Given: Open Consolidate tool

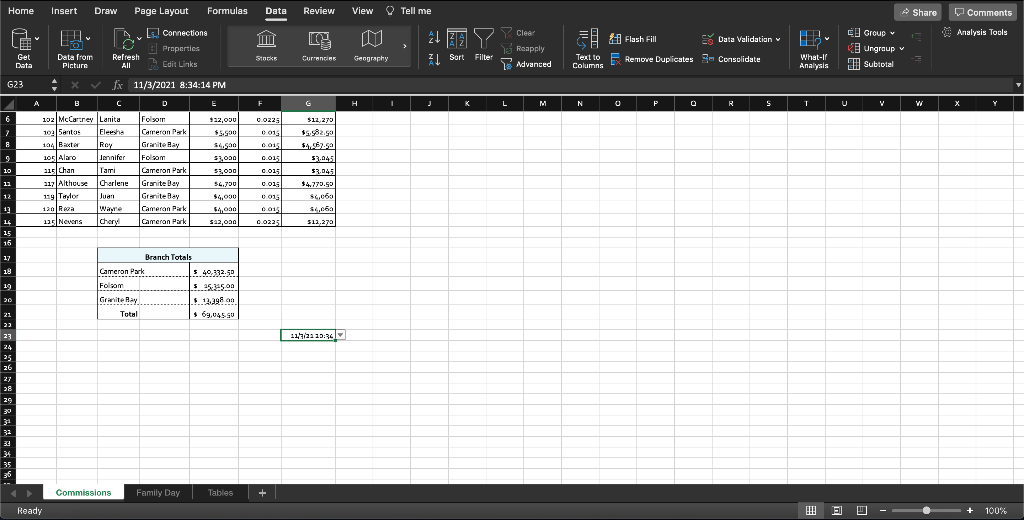Looking at the screenshot, I should pos(731,59).
